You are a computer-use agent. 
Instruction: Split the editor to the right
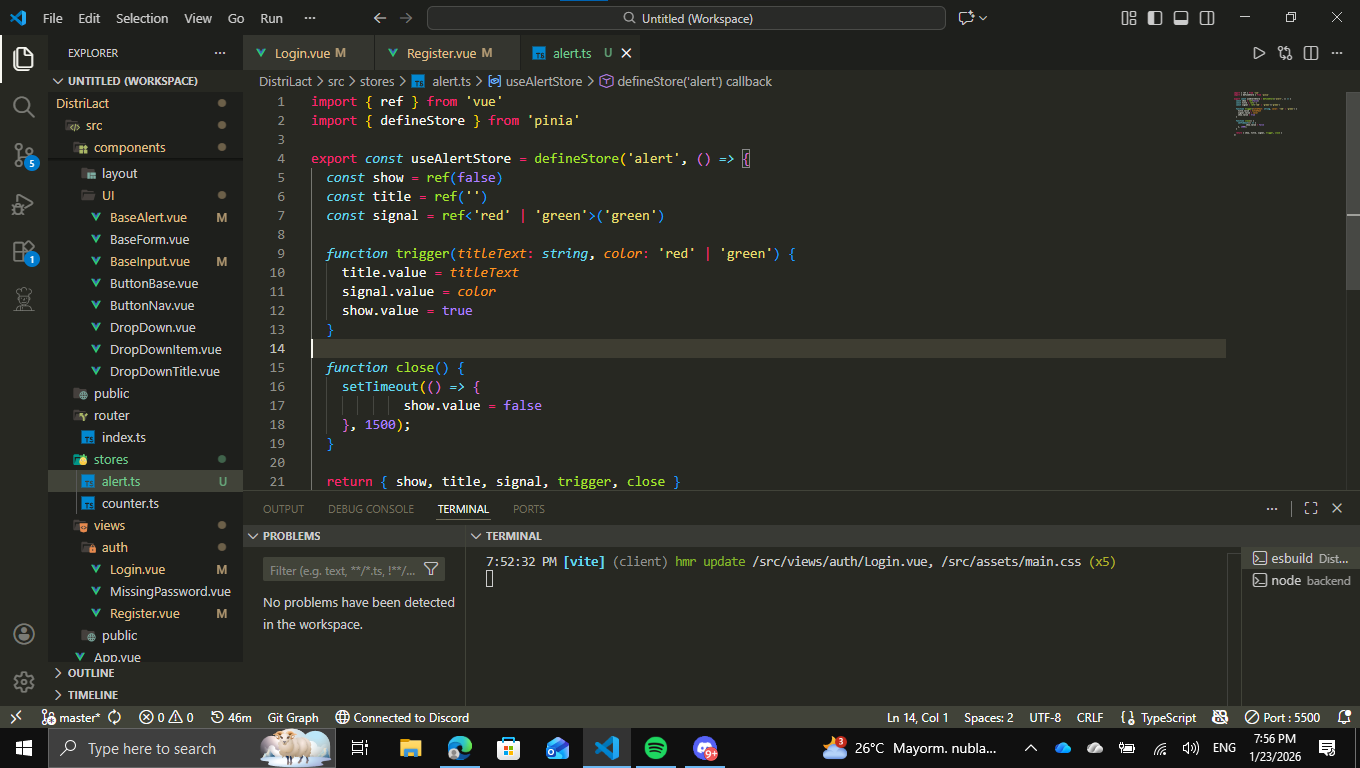pyautogui.click(x=1311, y=53)
